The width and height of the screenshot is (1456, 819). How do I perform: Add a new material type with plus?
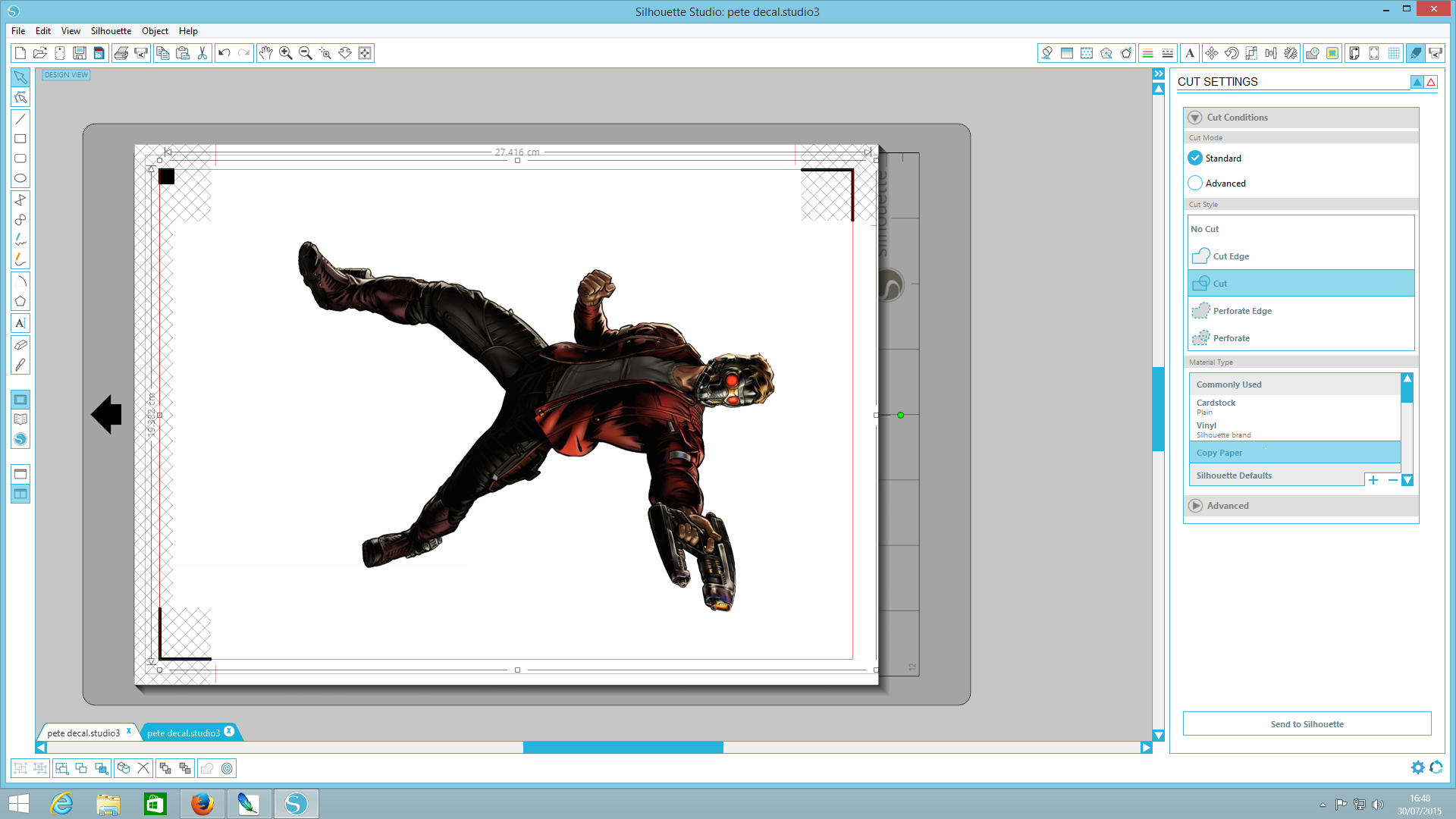pos(1373,480)
